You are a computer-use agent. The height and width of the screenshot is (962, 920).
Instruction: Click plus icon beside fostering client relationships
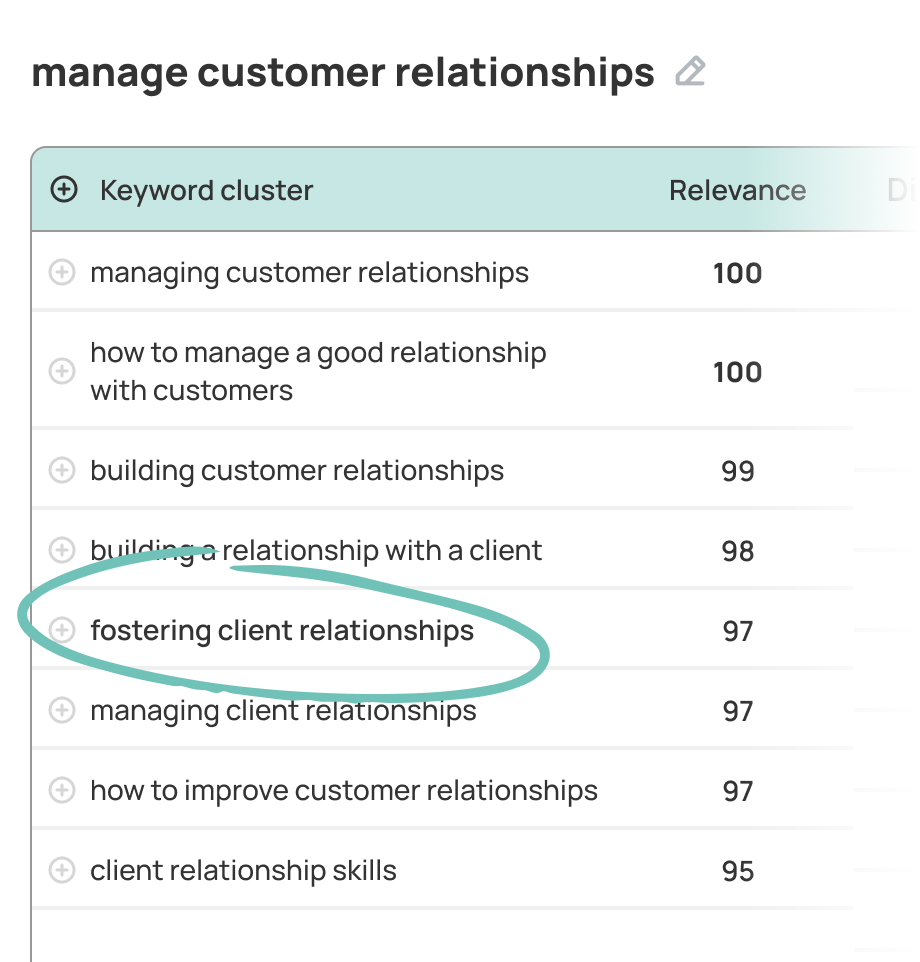(62, 630)
